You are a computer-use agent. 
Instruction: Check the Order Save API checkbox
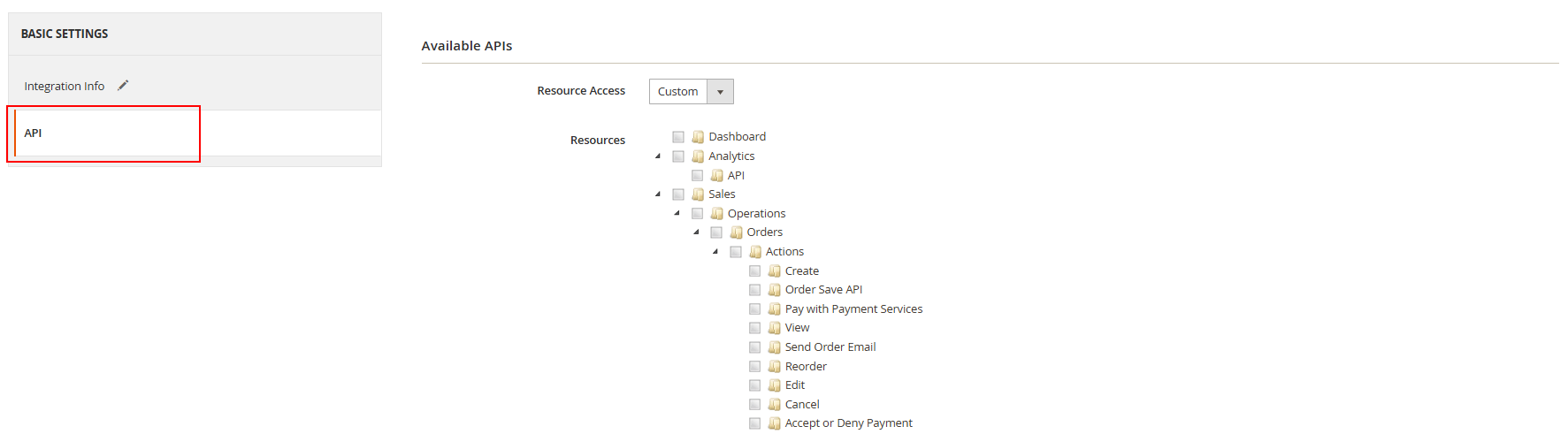pos(755,290)
